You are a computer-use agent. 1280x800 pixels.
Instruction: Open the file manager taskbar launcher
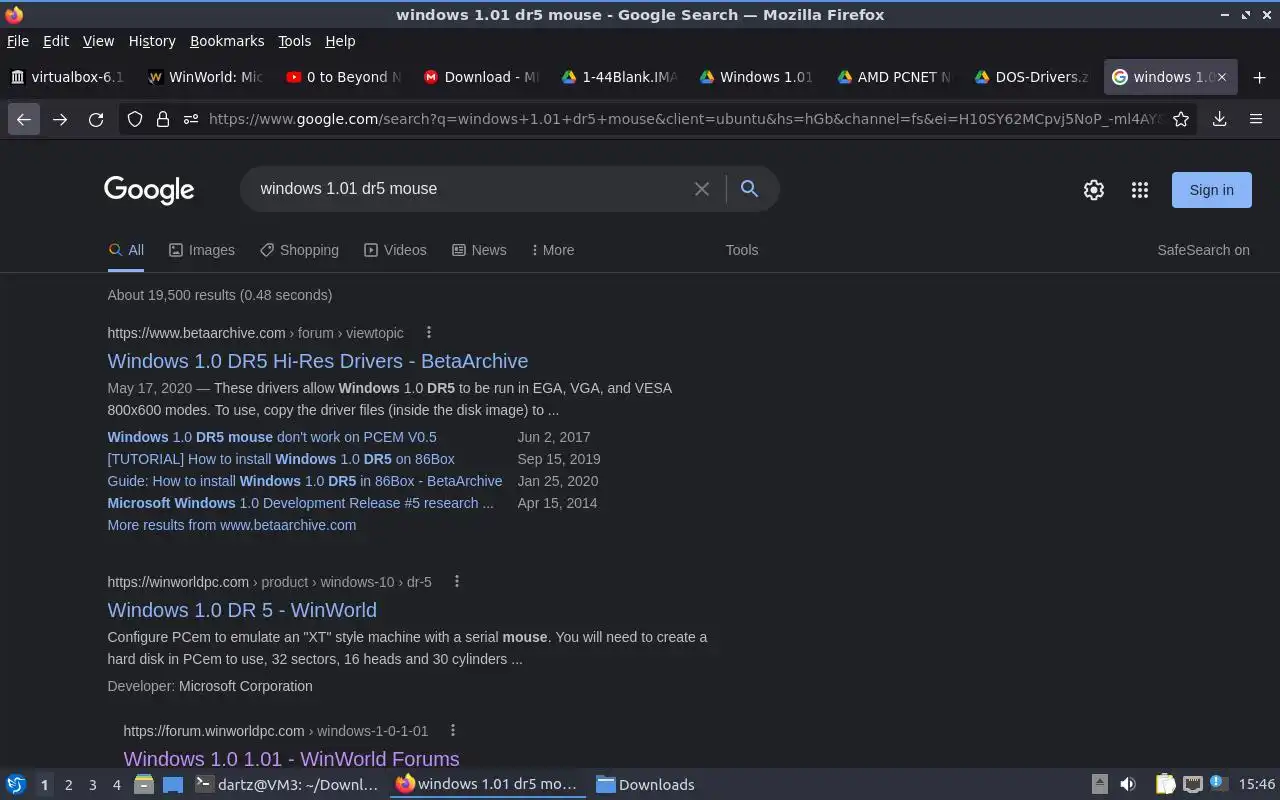pyautogui.click(x=144, y=785)
